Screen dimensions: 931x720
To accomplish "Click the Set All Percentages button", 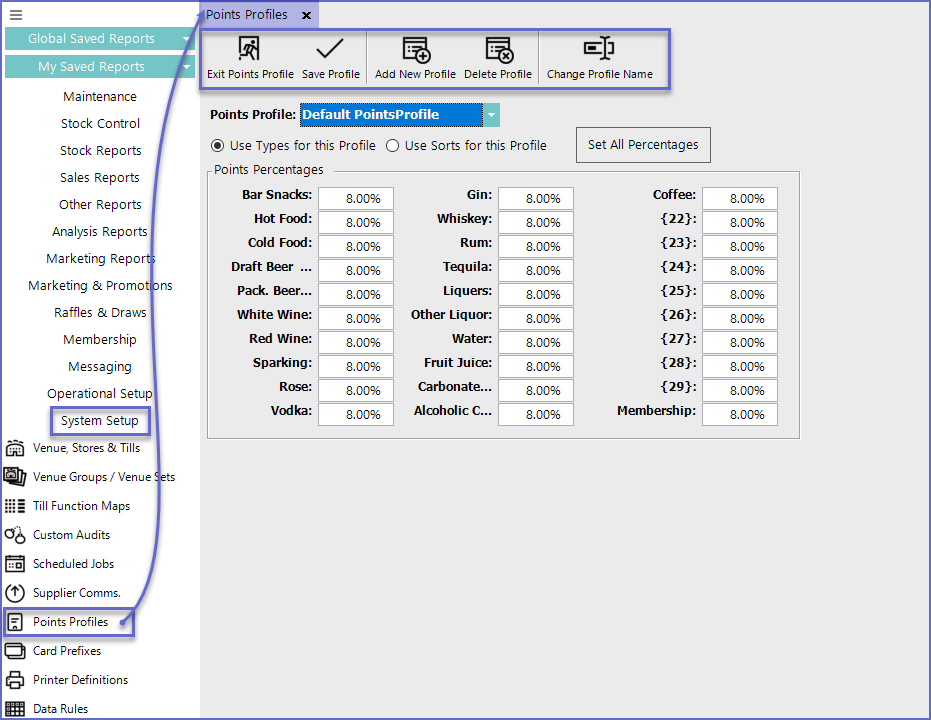I will 643,145.
